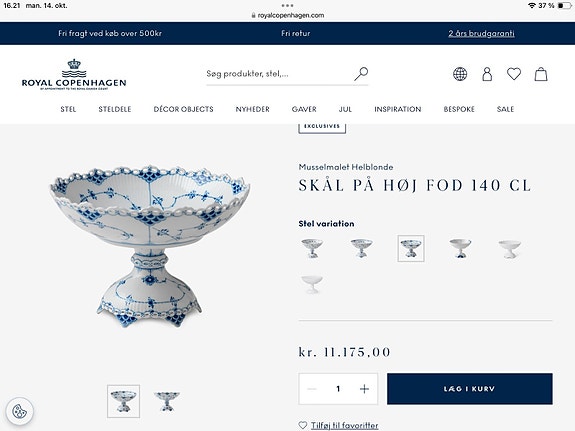Screen dimensions: 575x431
Task: Open the favorites heart icon in header
Action: pyautogui.click(x=514, y=74)
